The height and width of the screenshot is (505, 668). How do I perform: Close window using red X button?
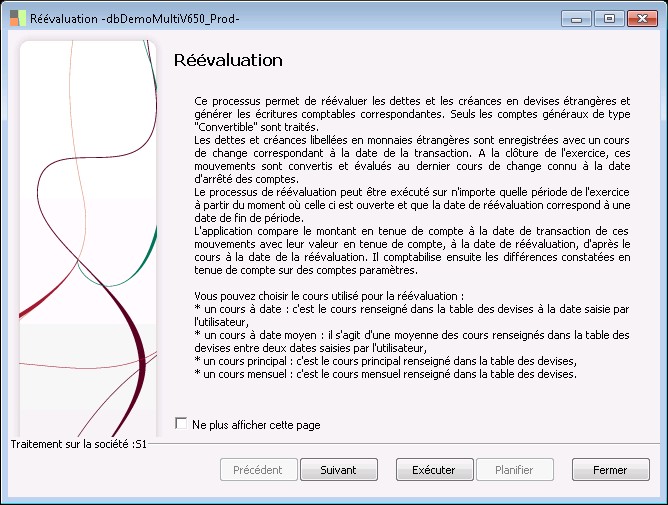[x=642, y=19]
